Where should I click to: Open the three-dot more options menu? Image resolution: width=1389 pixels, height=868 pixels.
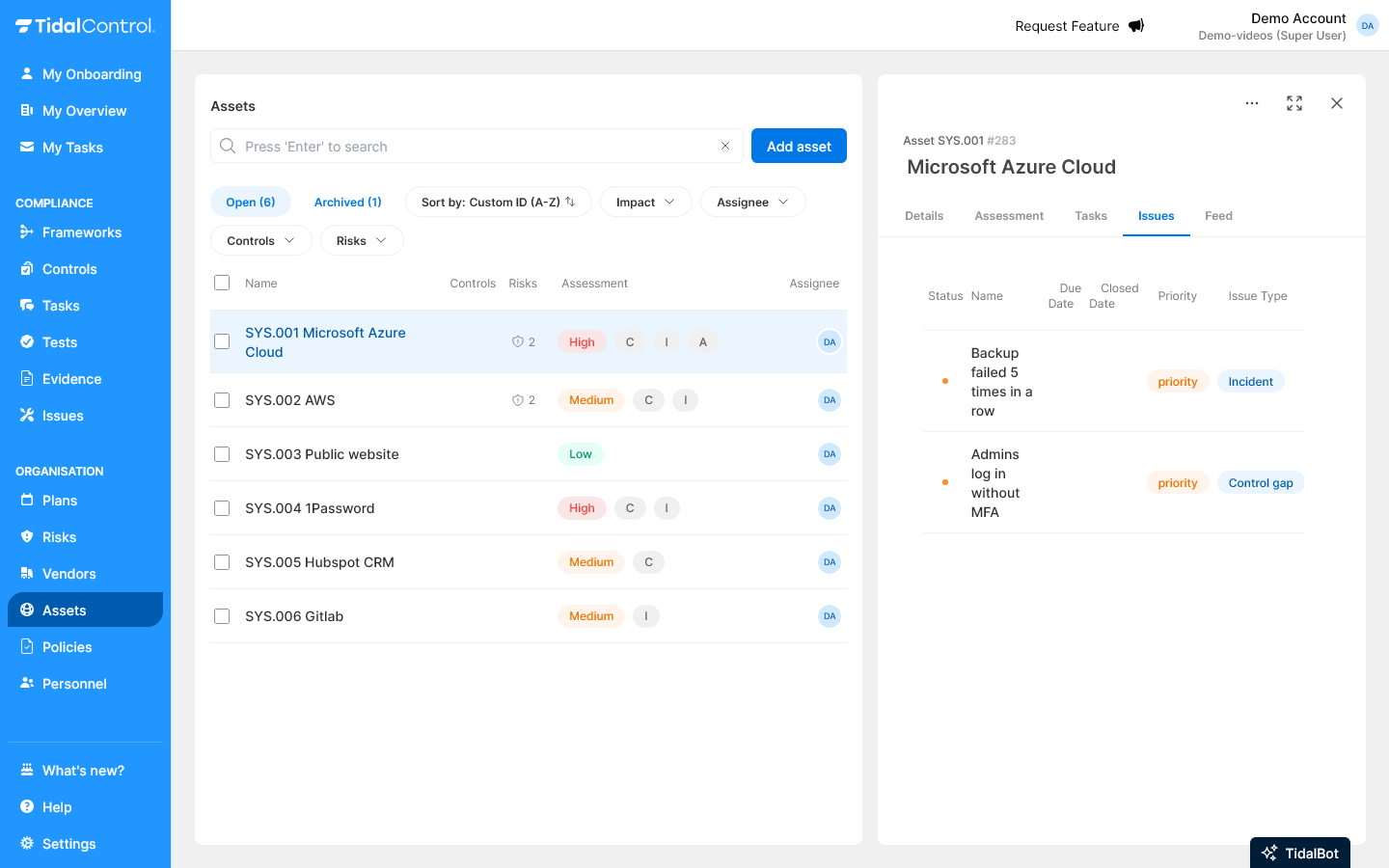click(1251, 103)
